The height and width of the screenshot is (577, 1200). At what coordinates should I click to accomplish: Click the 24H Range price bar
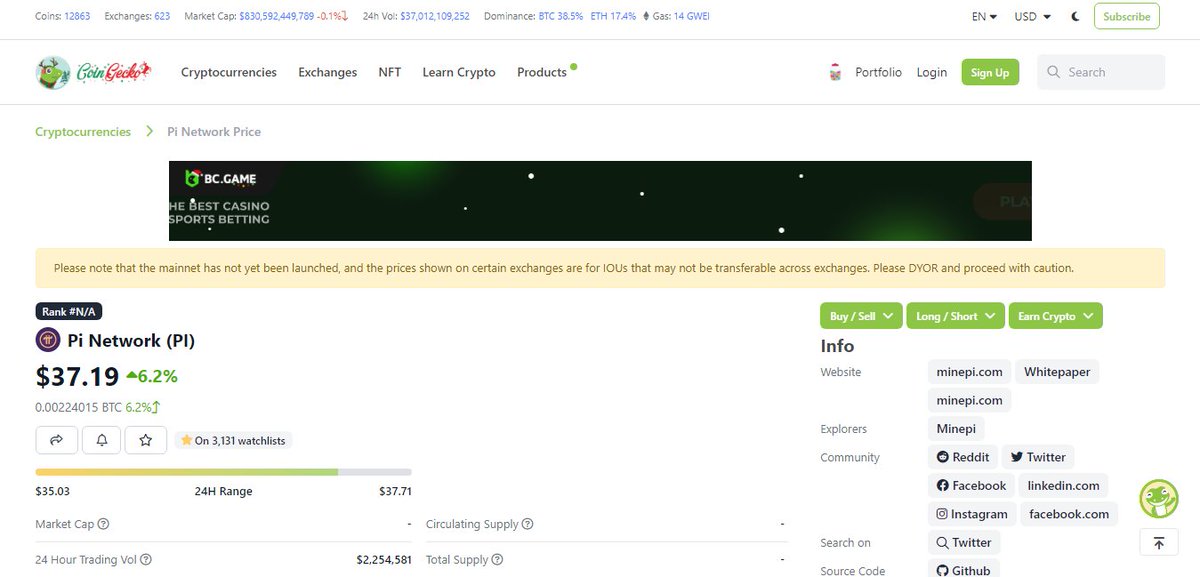[223, 472]
